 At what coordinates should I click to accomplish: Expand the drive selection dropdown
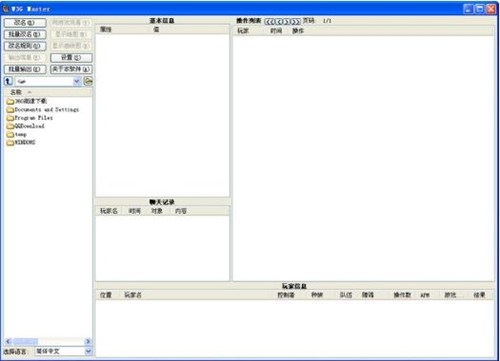(77, 81)
